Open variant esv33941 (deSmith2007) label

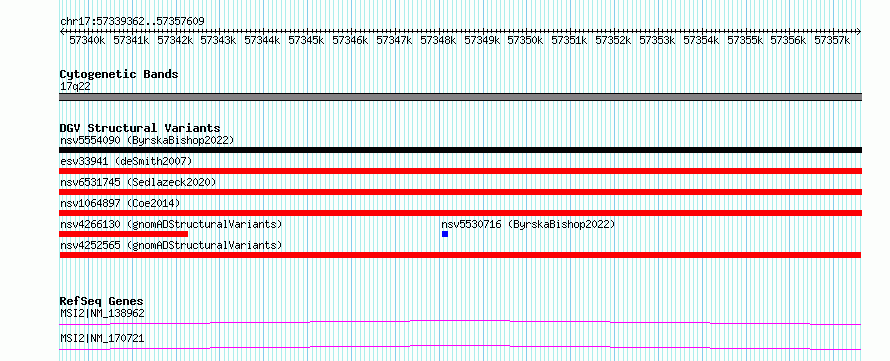[x=126, y=161]
